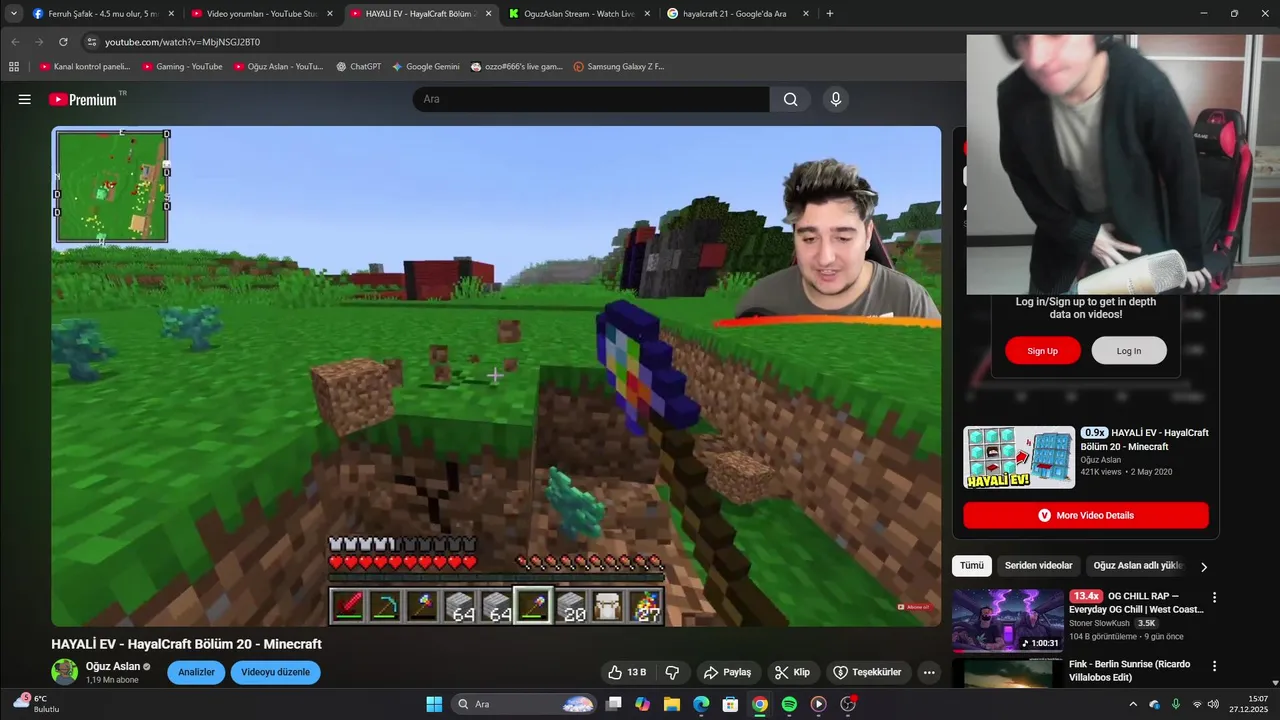Reload the page with the refresh icon
This screenshot has width=1280, height=720.
(x=63, y=42)
